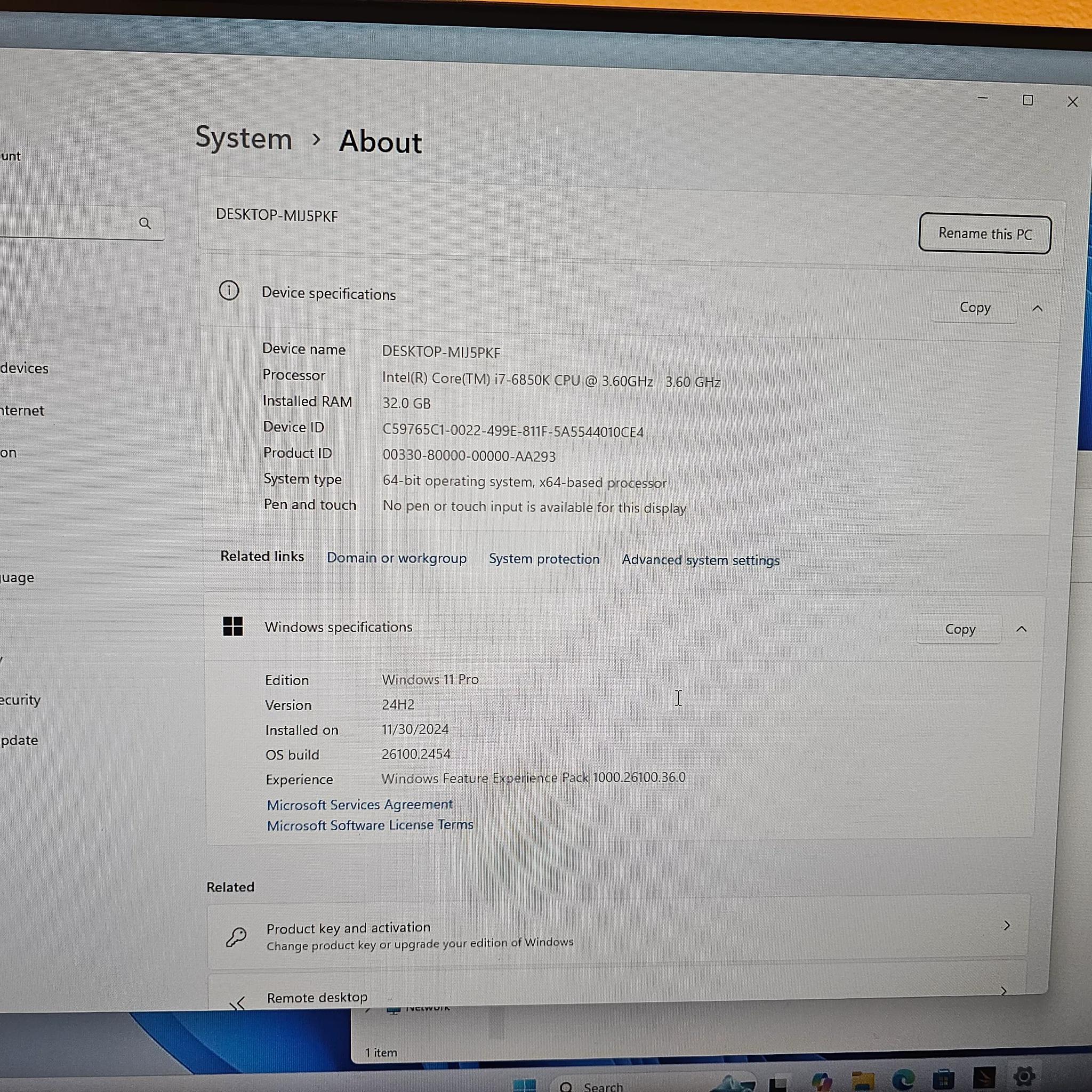Click the Experience pack value
Image resolution: width=1092 pixels, height=1092 pixels.
point(533,778)
